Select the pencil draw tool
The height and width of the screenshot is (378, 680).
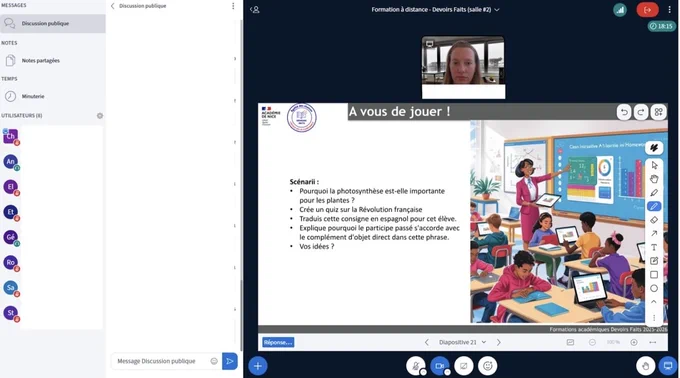pyautogui.click(x=654, y=192)
